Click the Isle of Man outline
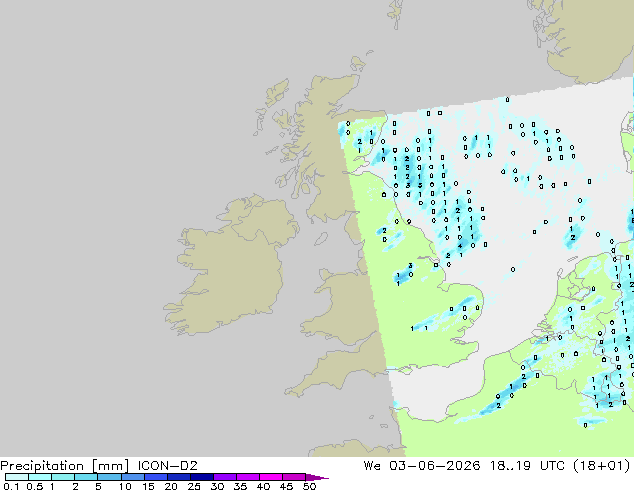Screen dimensions: 634x490 point(321,239)
